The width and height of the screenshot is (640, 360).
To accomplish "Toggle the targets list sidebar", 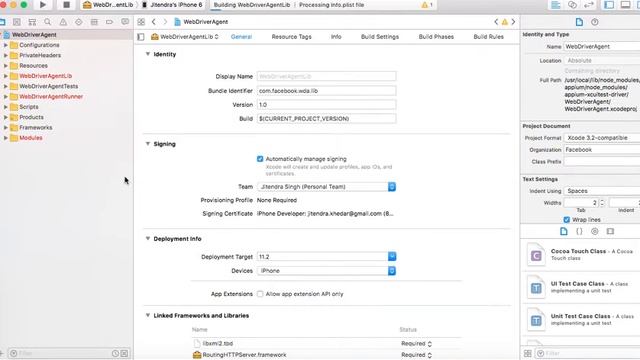I will tap(141, 37).
